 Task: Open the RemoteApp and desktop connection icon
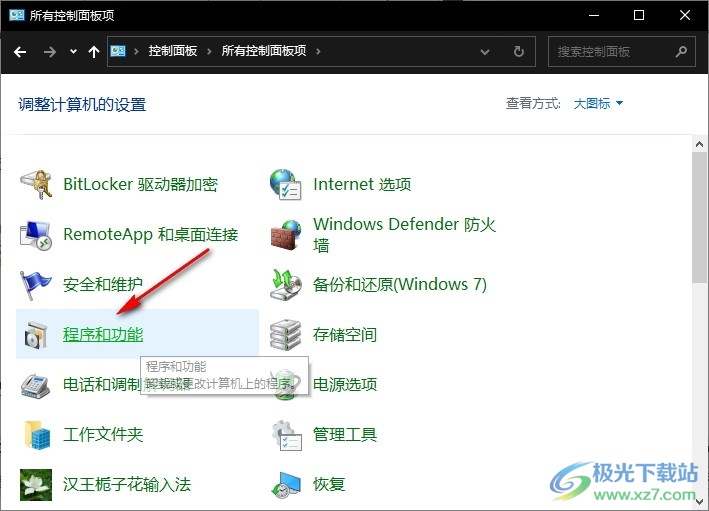tap(36, 235)
